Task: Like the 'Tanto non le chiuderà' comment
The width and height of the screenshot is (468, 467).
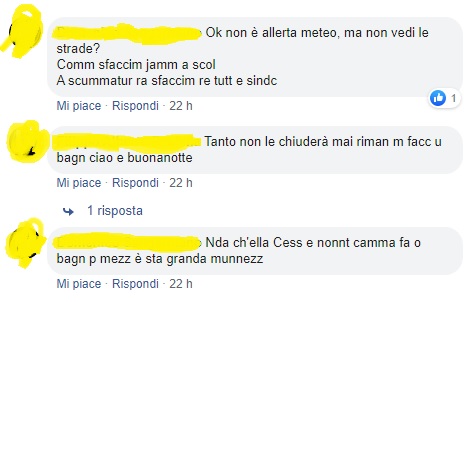Action: [x=79, y=183]
